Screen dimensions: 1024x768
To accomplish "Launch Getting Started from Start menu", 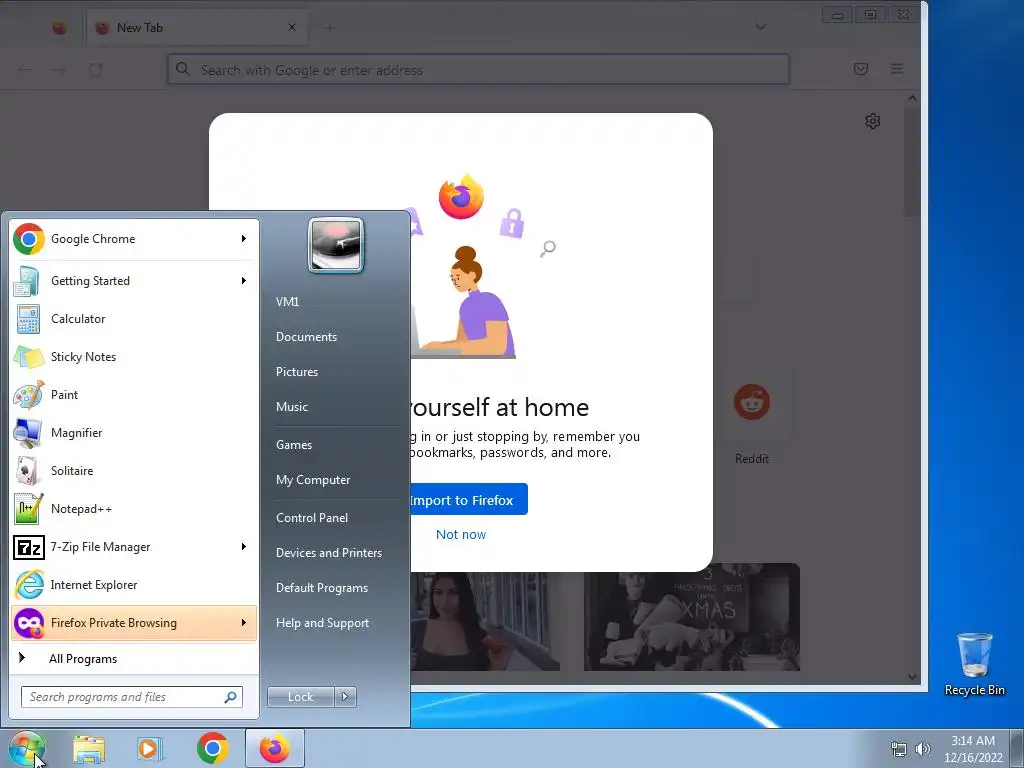I will (134, 281).
